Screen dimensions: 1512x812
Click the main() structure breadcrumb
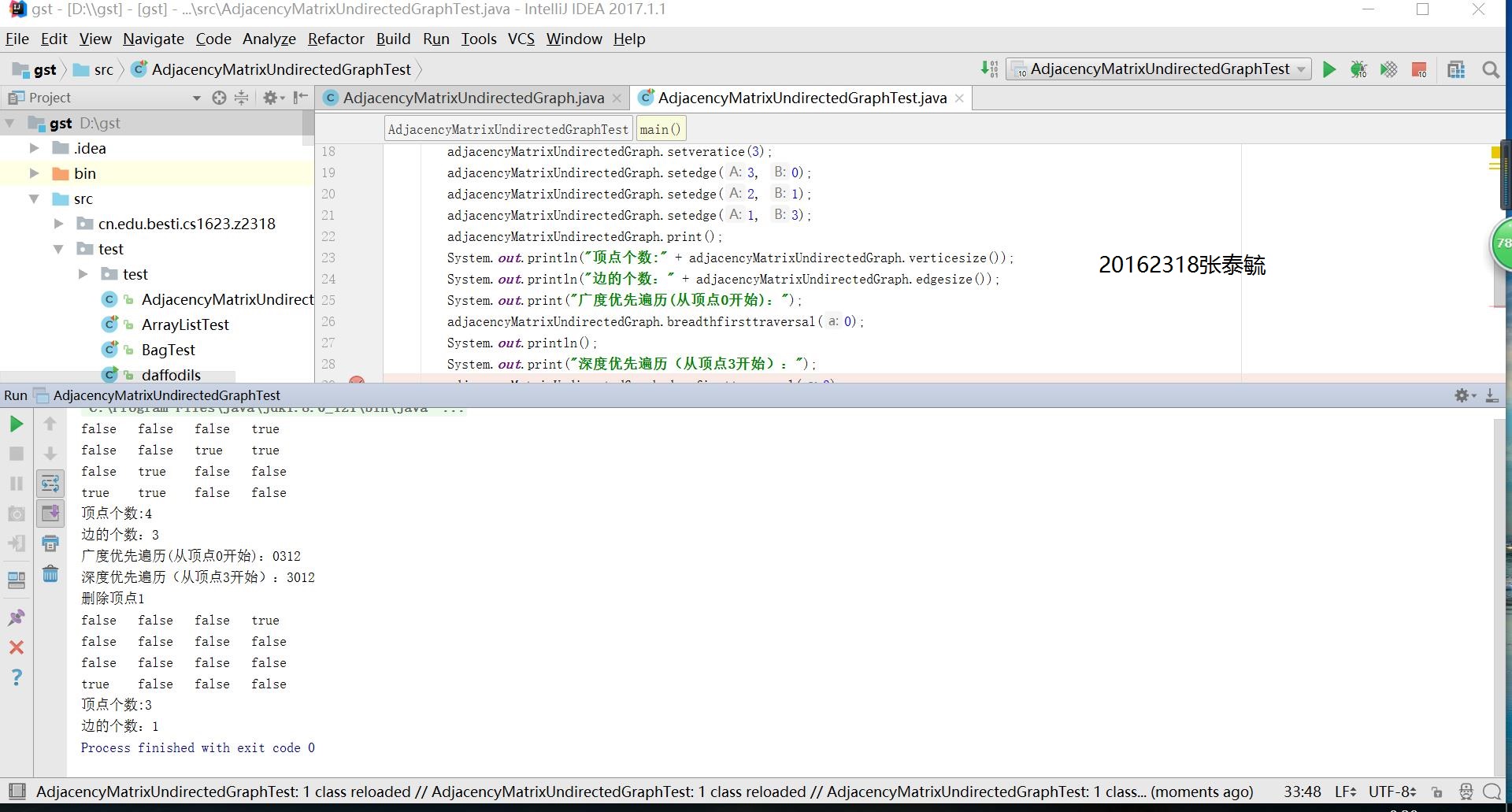pyautogui.click(x=660, y=129)
